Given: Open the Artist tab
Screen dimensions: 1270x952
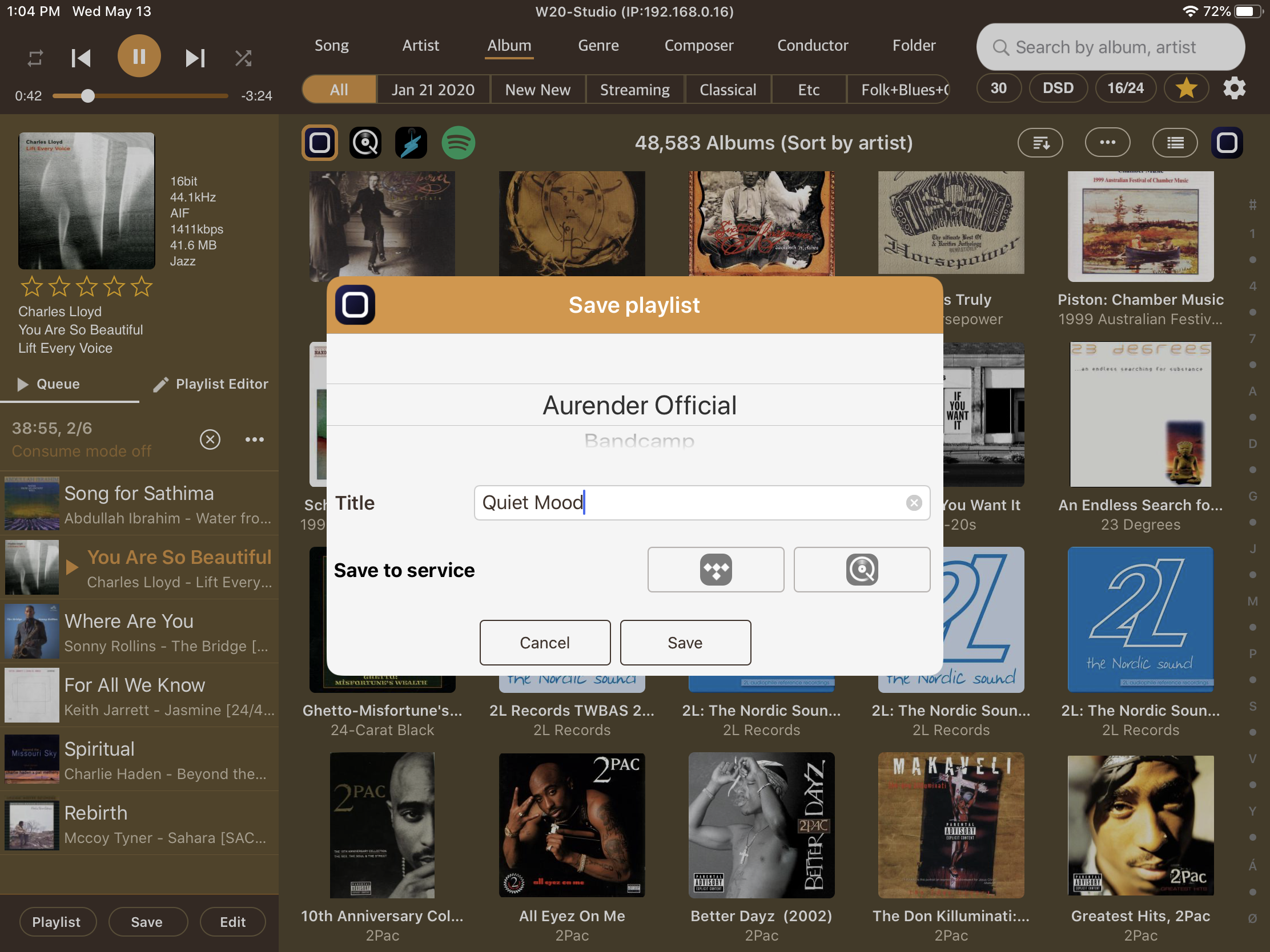Looking at the screenshot, I should pos(420,45).
